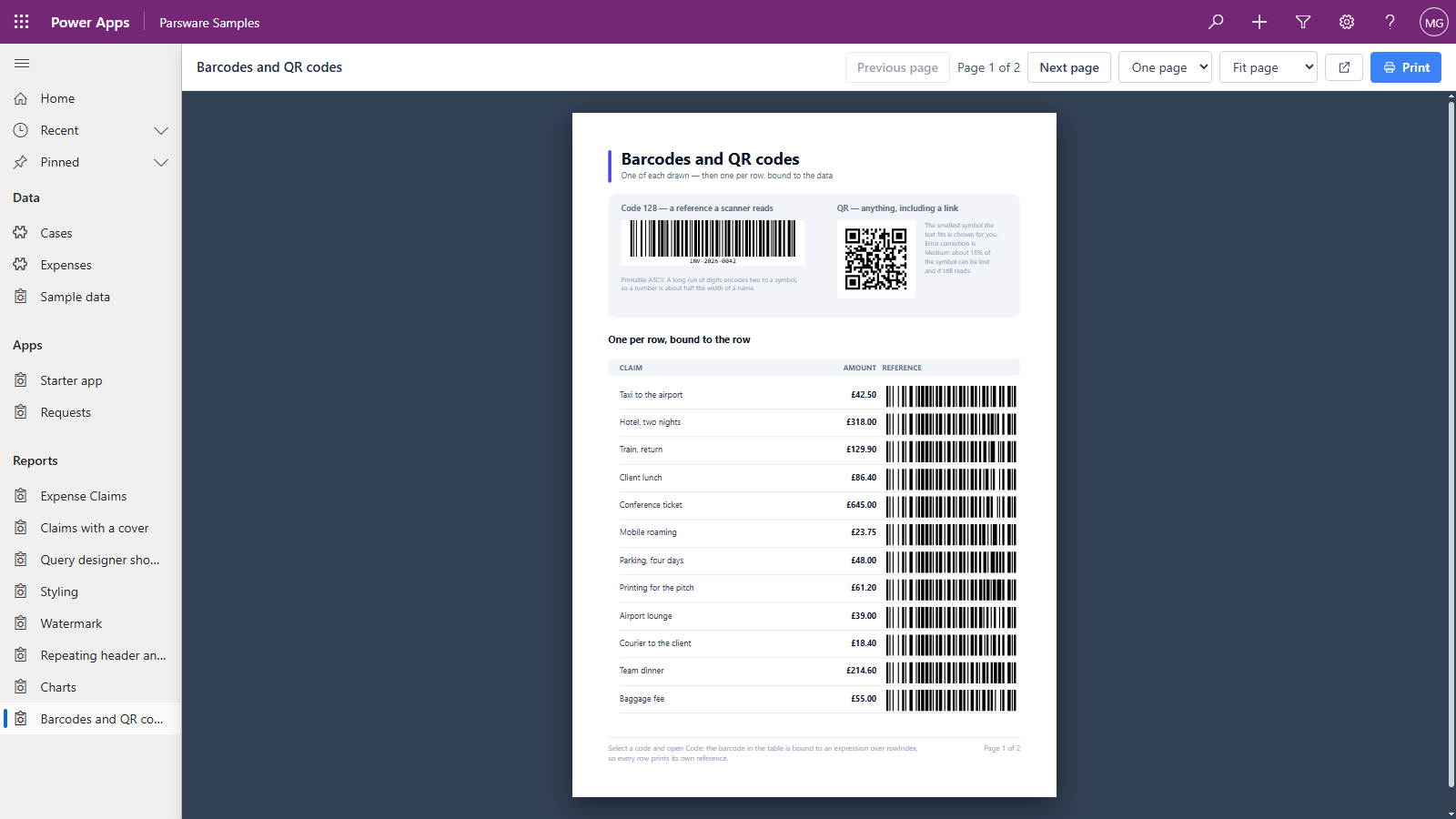Select Barcodes and QR codes nav item
1456x819 pixels.
(x=91, y=719)
